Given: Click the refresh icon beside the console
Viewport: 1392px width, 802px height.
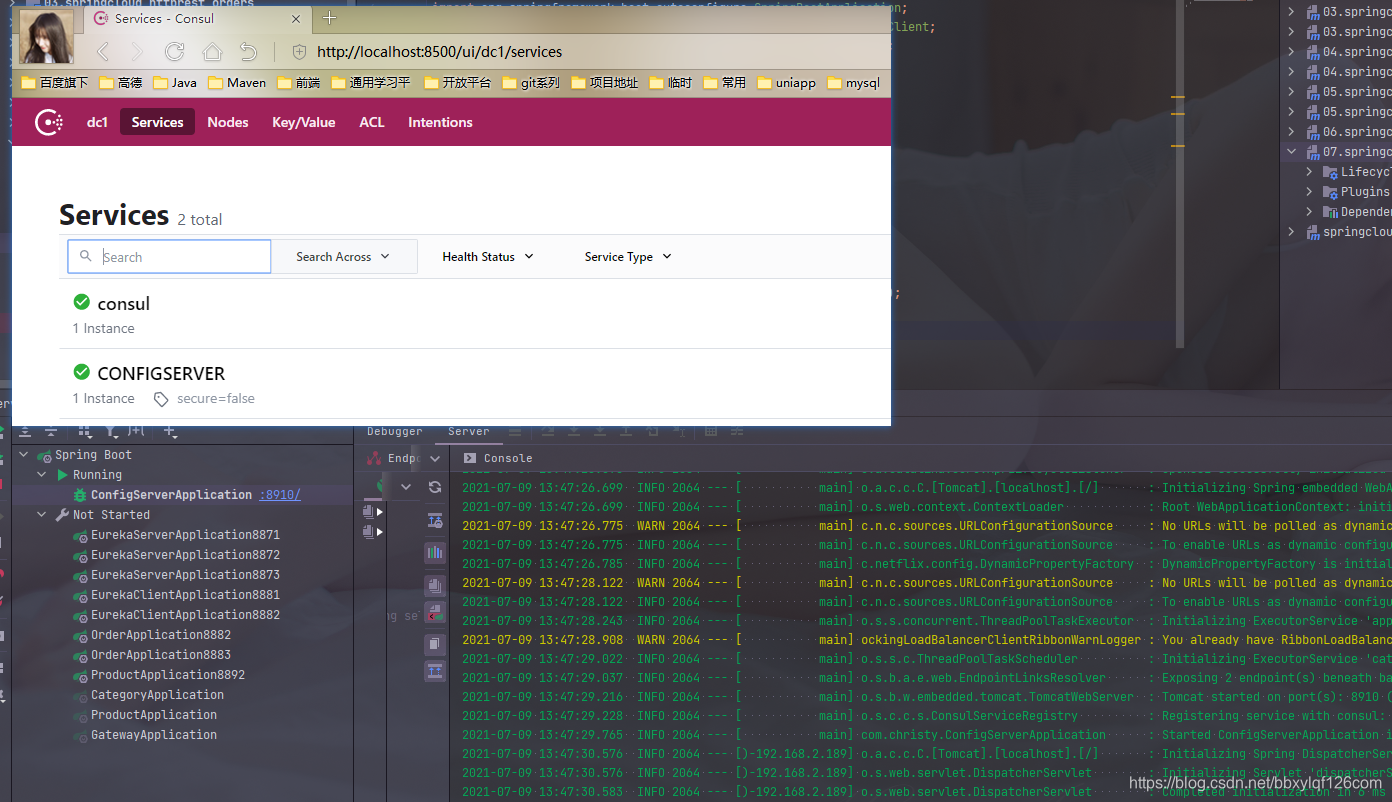Looking at the screenshot, I should point(435,487).
